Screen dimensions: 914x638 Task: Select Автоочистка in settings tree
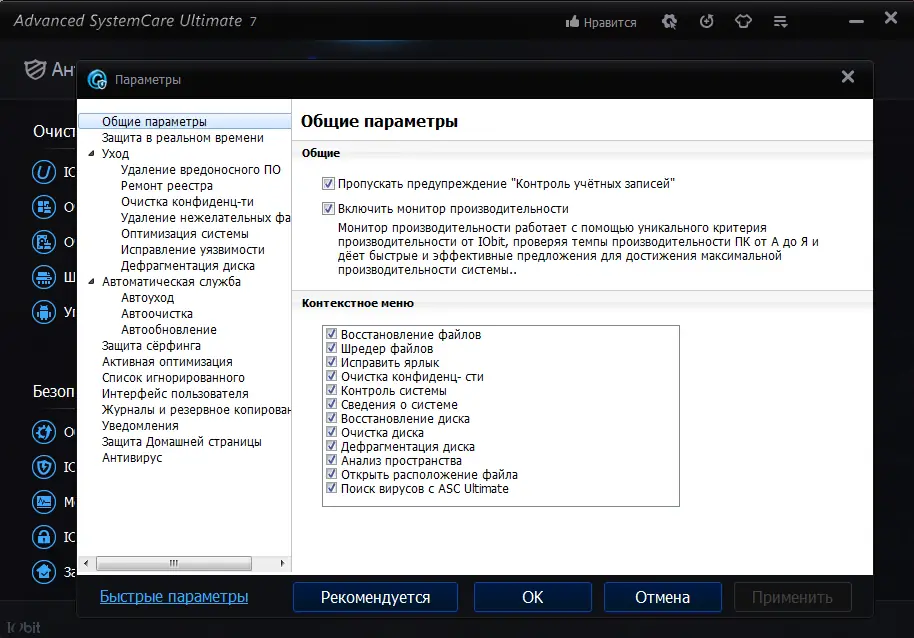(x=157, y=314)
